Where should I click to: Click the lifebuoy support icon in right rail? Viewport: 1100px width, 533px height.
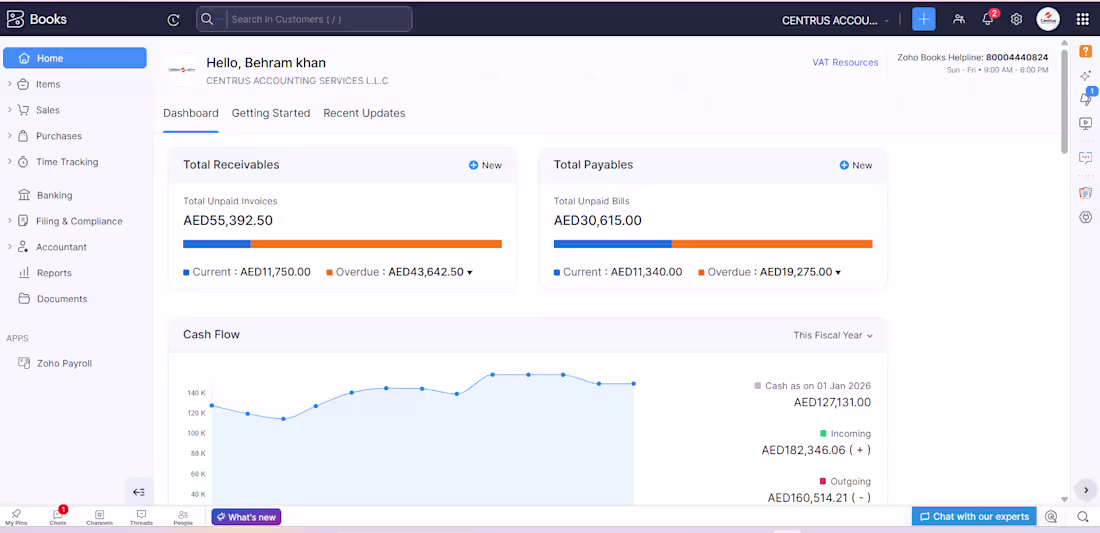pyautogui.click(x=1085, y=217)
